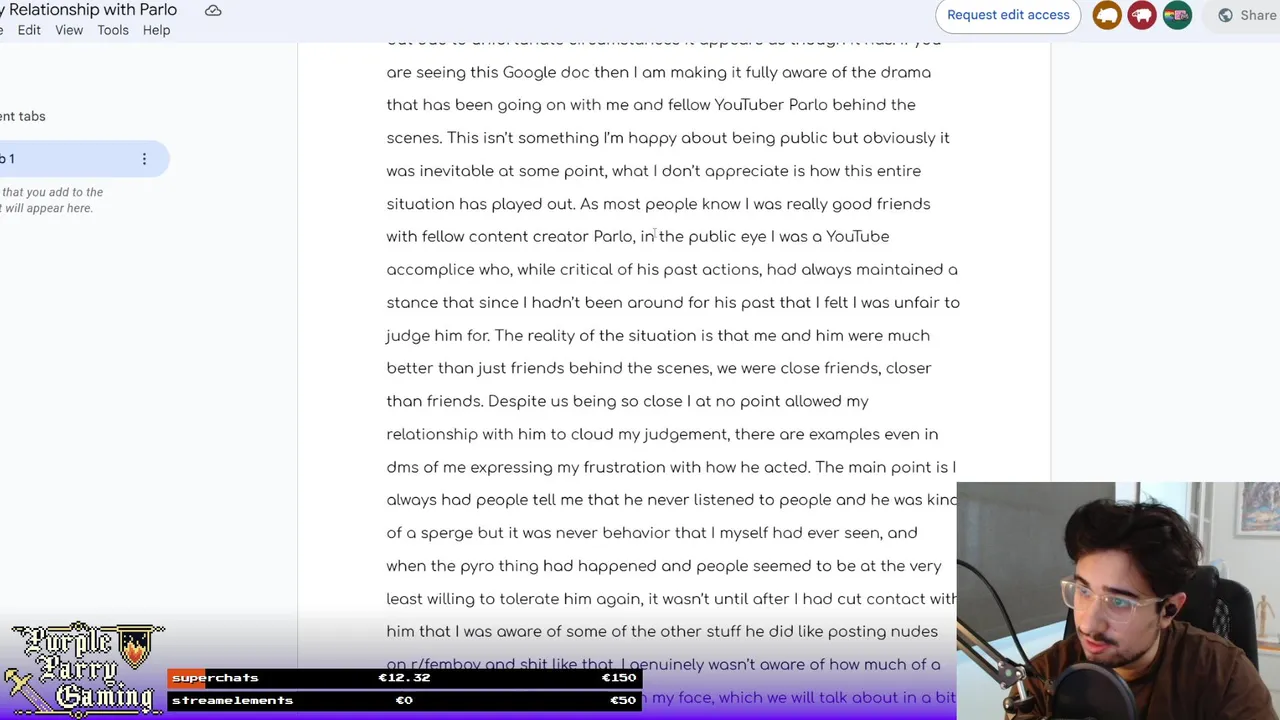Screen dimensions: 1280x720
Task: Click the €150 superchats goal amount
Action: [x=619, y=678]
